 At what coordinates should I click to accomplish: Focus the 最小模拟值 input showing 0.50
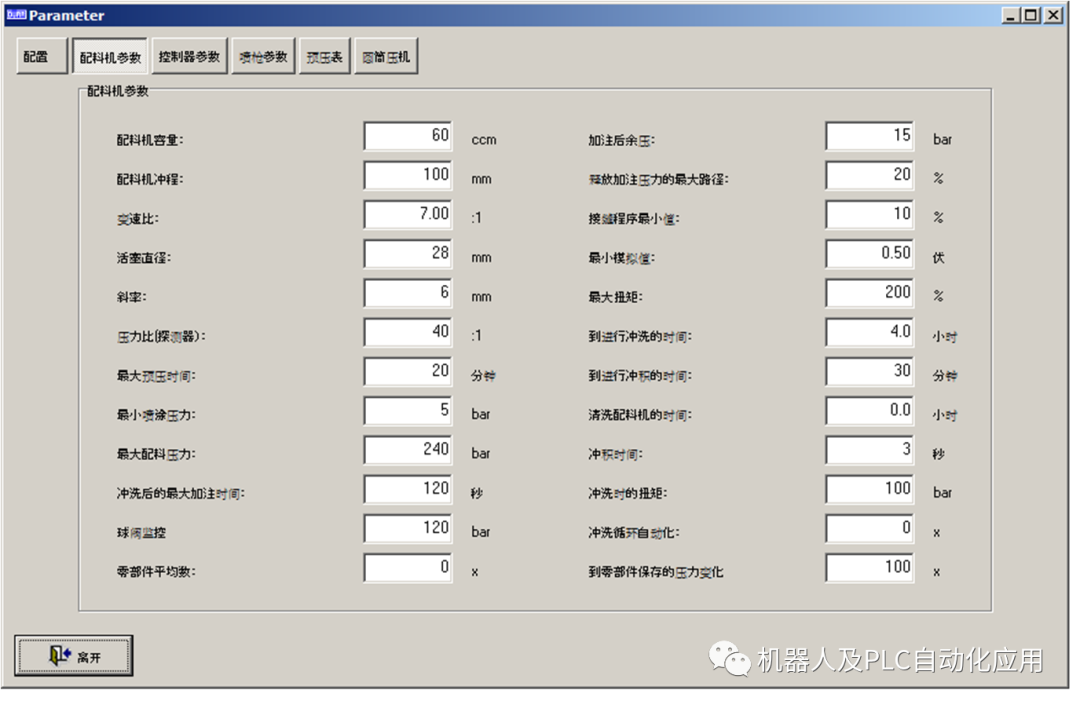pyautogui.click(x=870, y=253)
